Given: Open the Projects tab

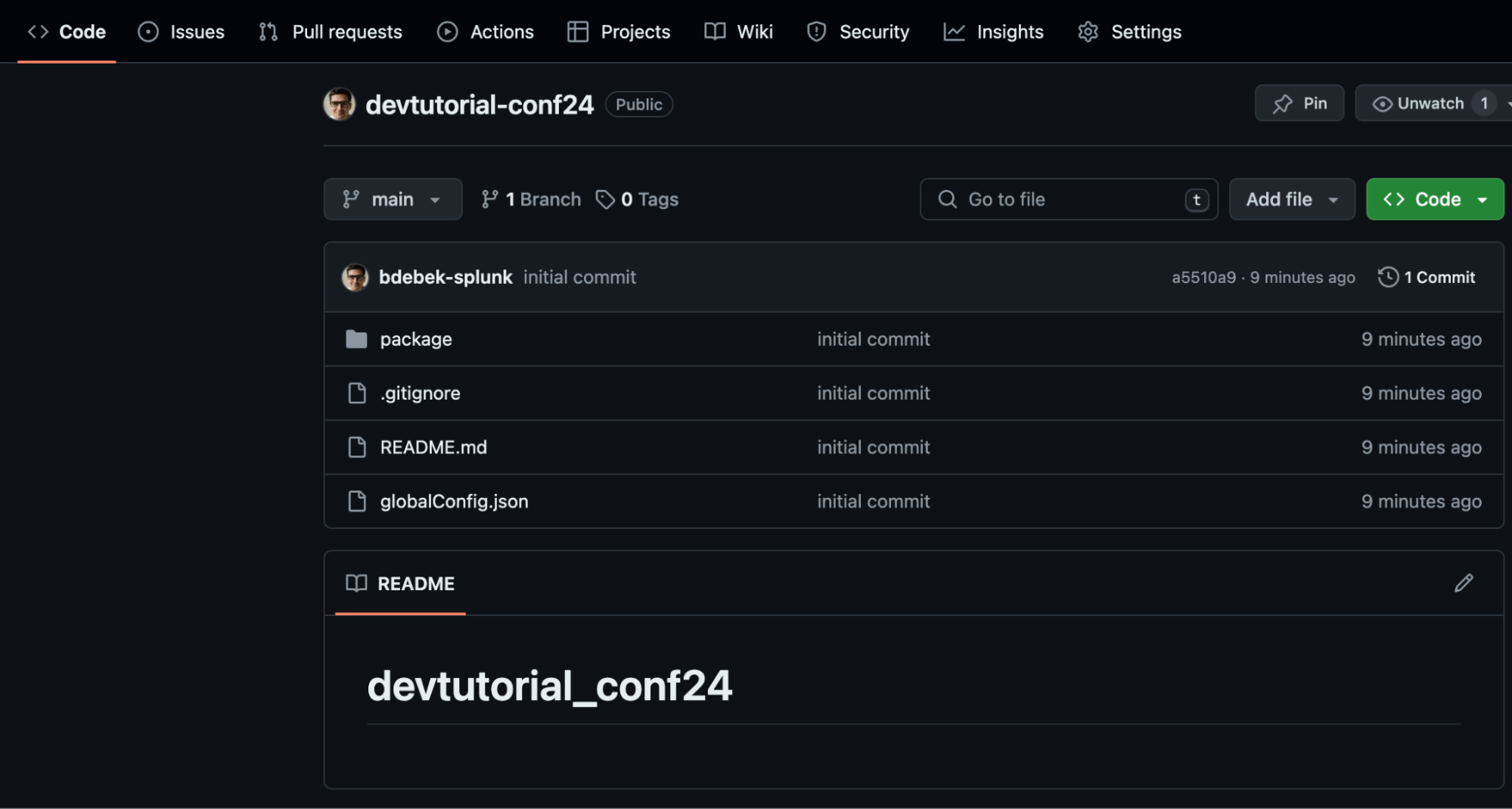Looking at the screenshot, I should [x=619, y=32].
